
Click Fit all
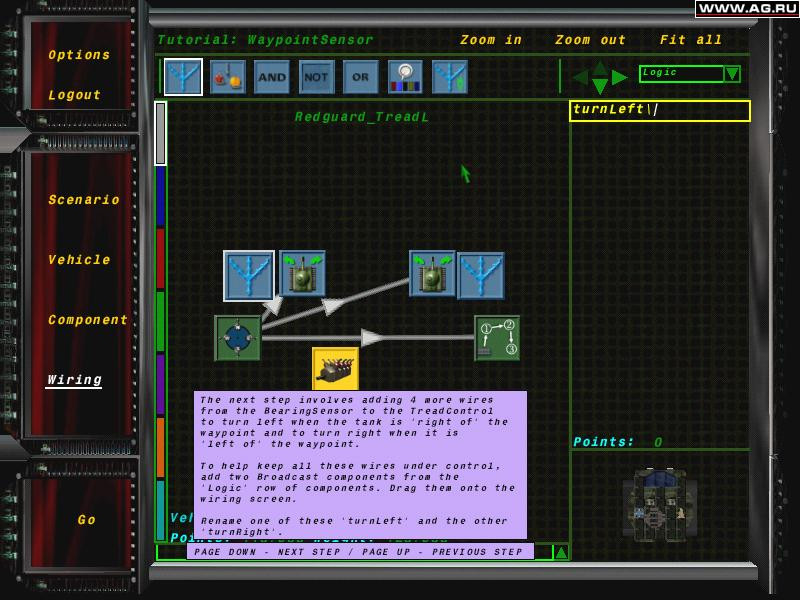point(691,40)
